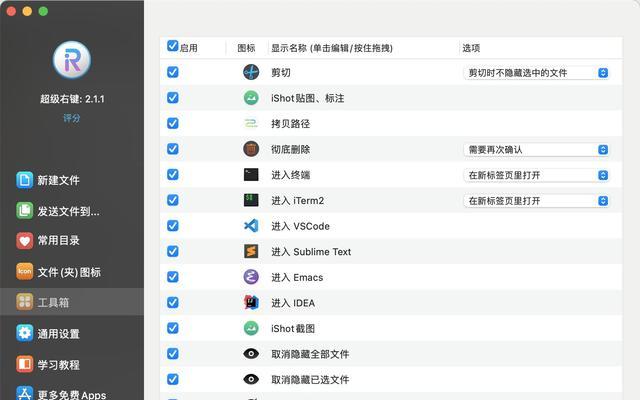Toggle the iShot 截图 checkbox
640x400 pixels.
point(173,328)
